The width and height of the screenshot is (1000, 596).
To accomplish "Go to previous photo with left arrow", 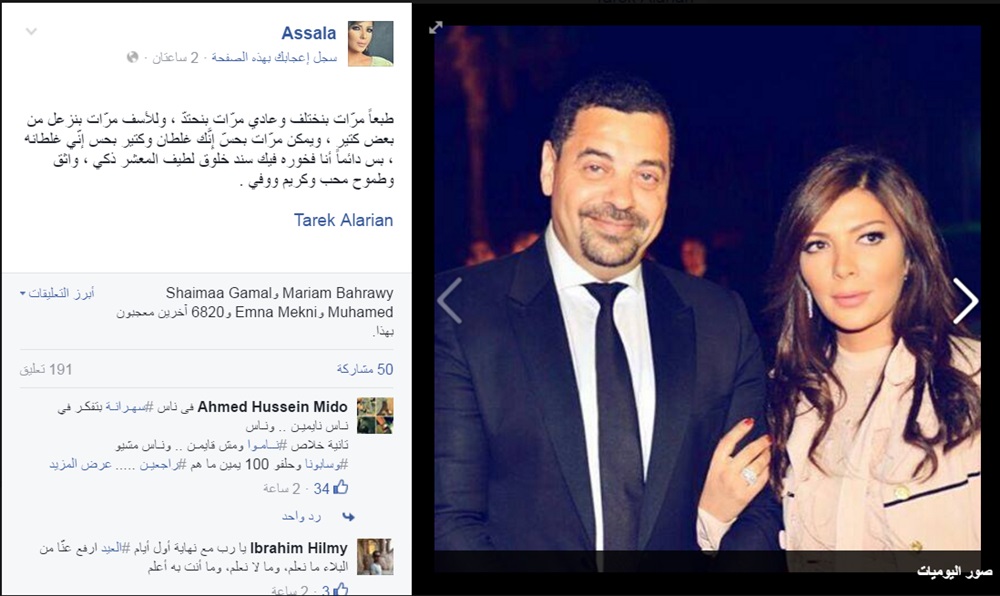I will click(450, 300).
